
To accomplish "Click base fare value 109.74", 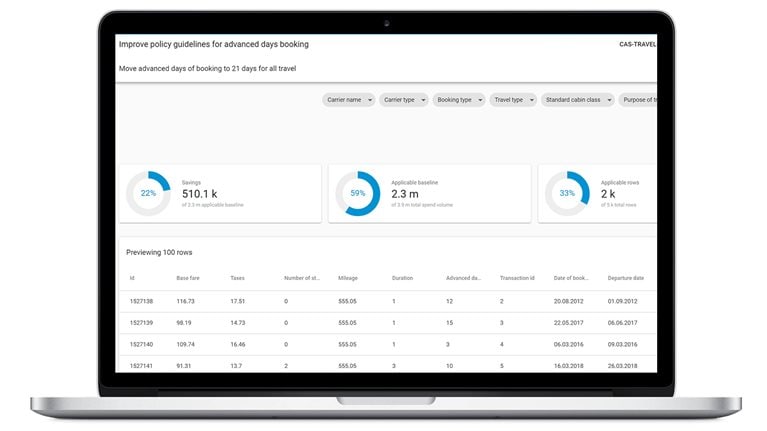I will pyautogui.click(x=185, y=344).
